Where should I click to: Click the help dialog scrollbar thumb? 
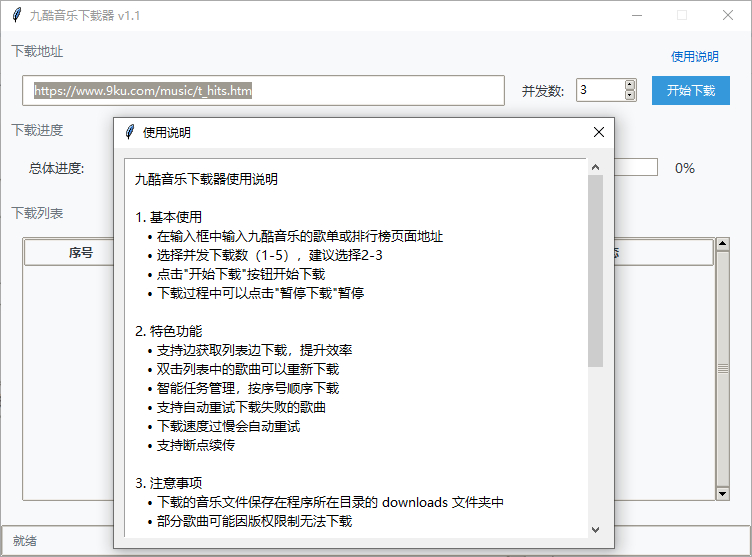[596, 270]
